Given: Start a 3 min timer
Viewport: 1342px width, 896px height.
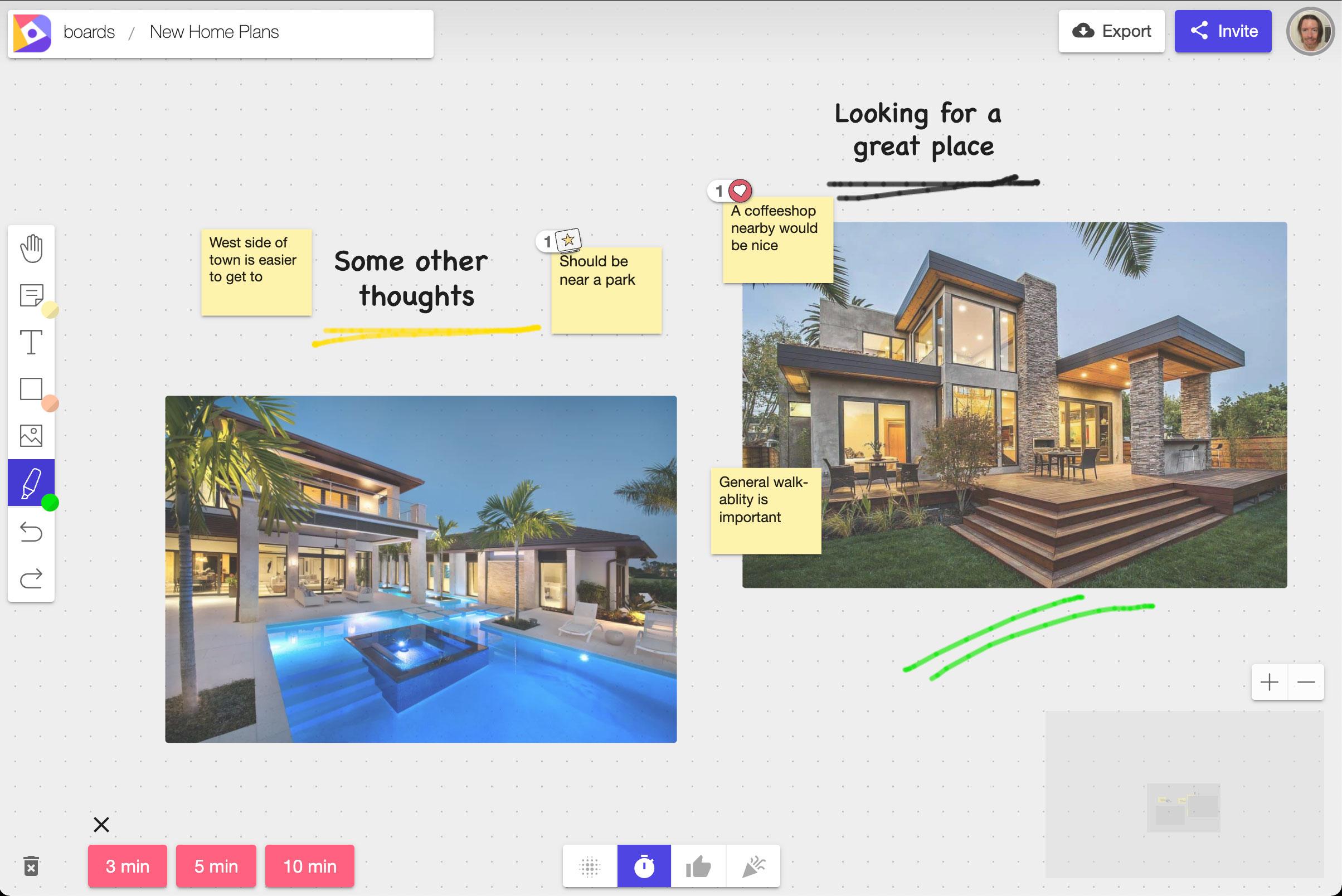Looking at the screenshot, I should click(128, 866).
